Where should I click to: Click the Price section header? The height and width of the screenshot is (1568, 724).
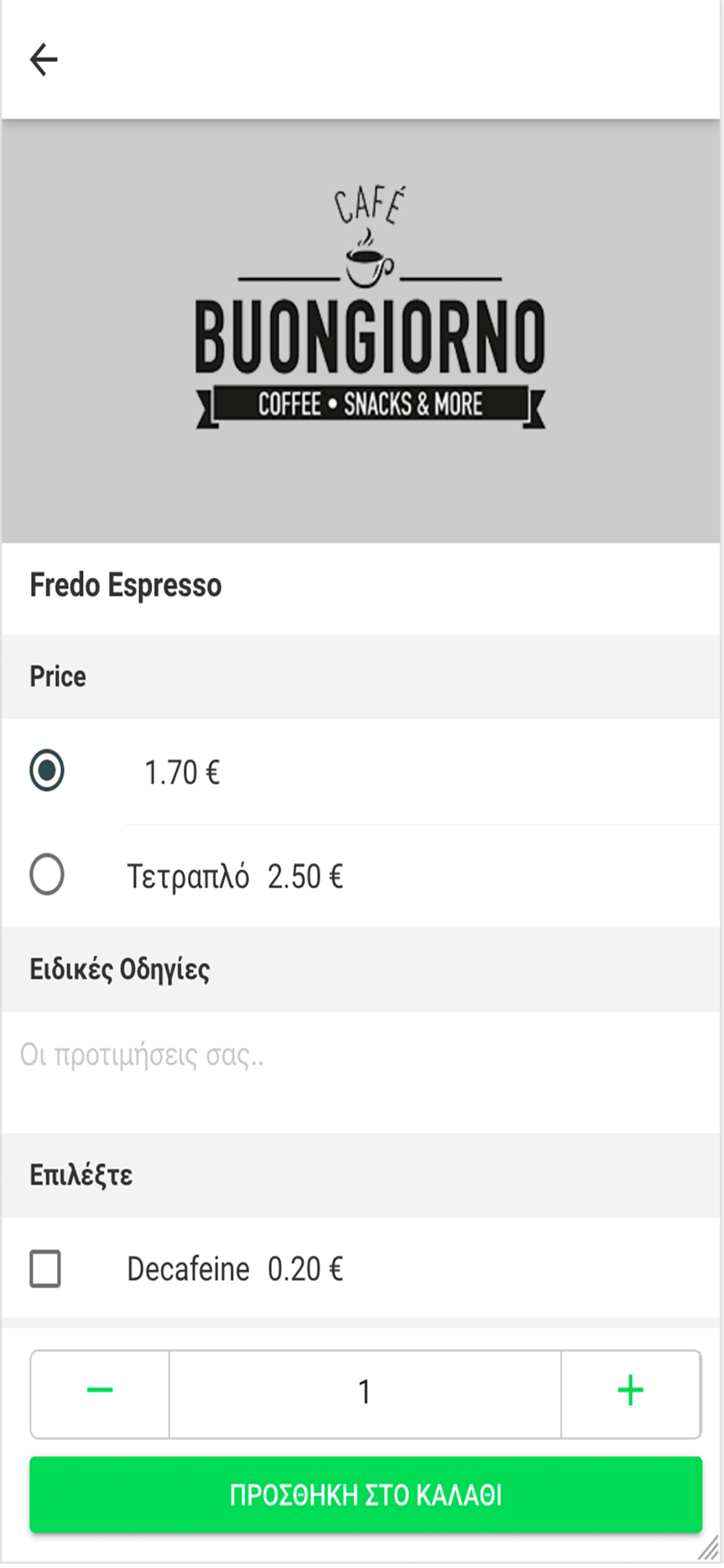(58, 677)
